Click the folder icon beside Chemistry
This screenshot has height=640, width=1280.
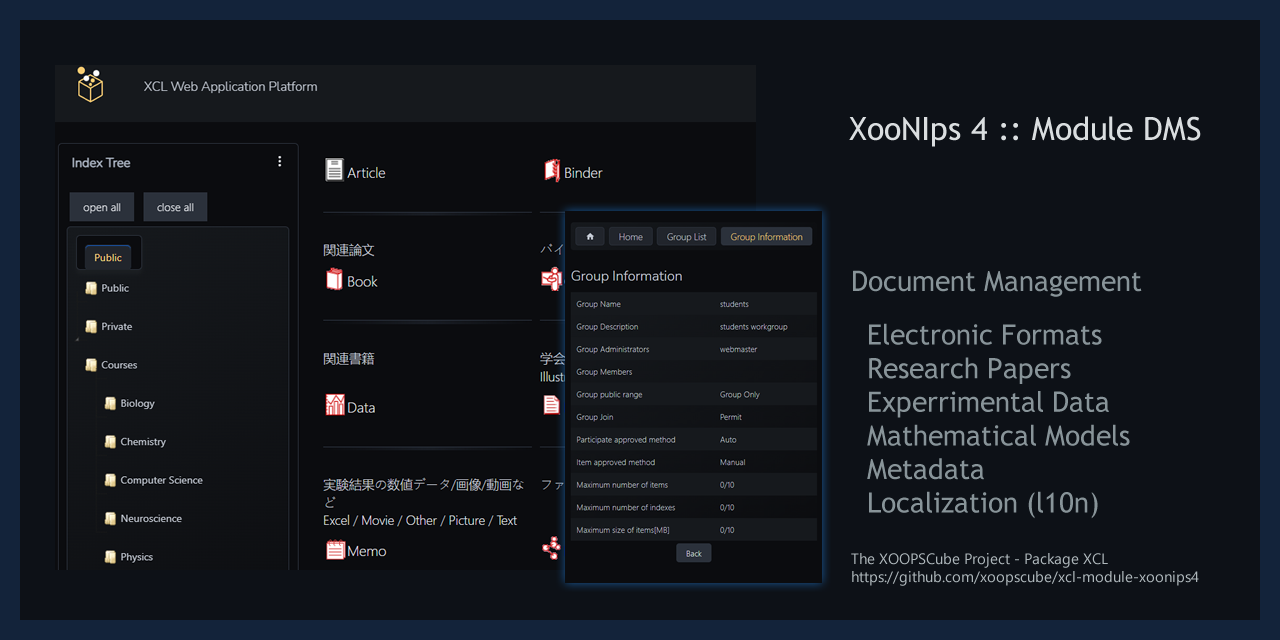pos(110,441)
